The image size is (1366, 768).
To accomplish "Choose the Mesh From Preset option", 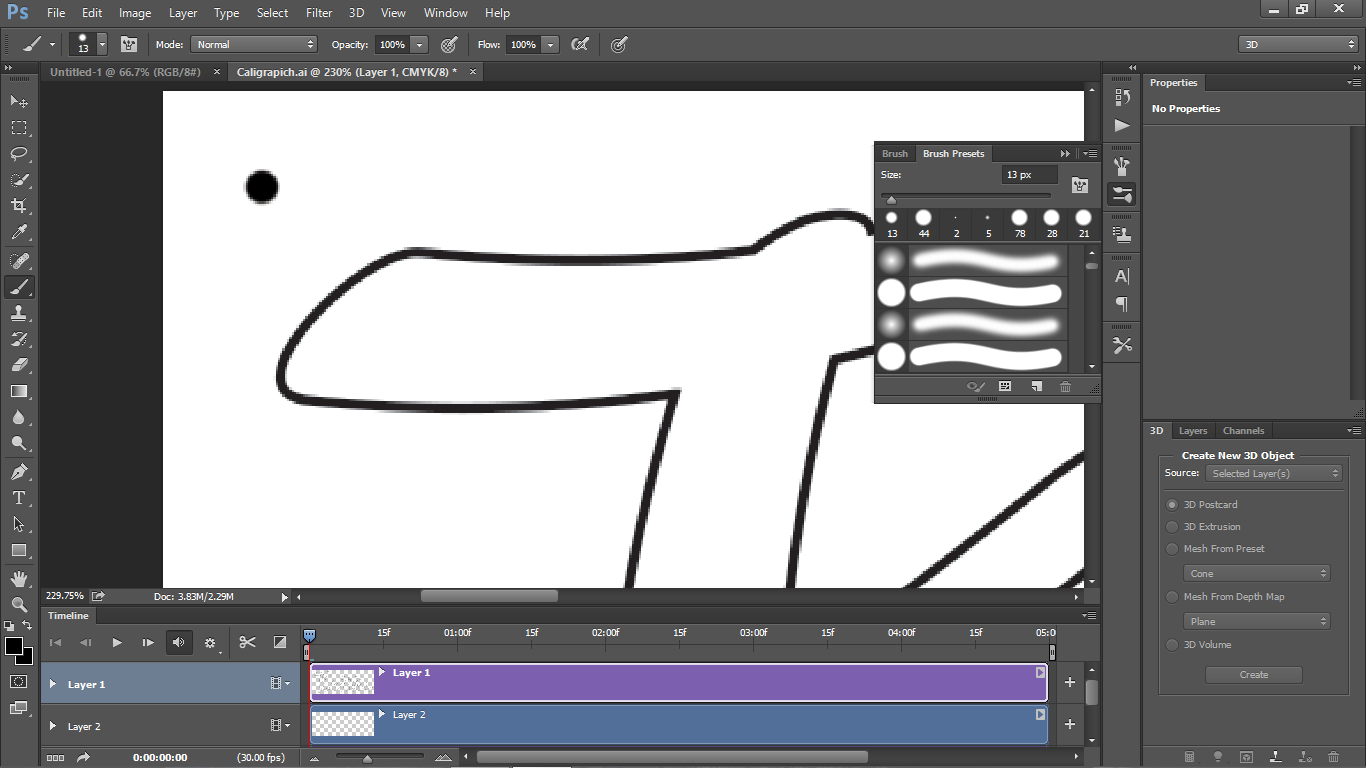I will click(x=1171, y=548).
